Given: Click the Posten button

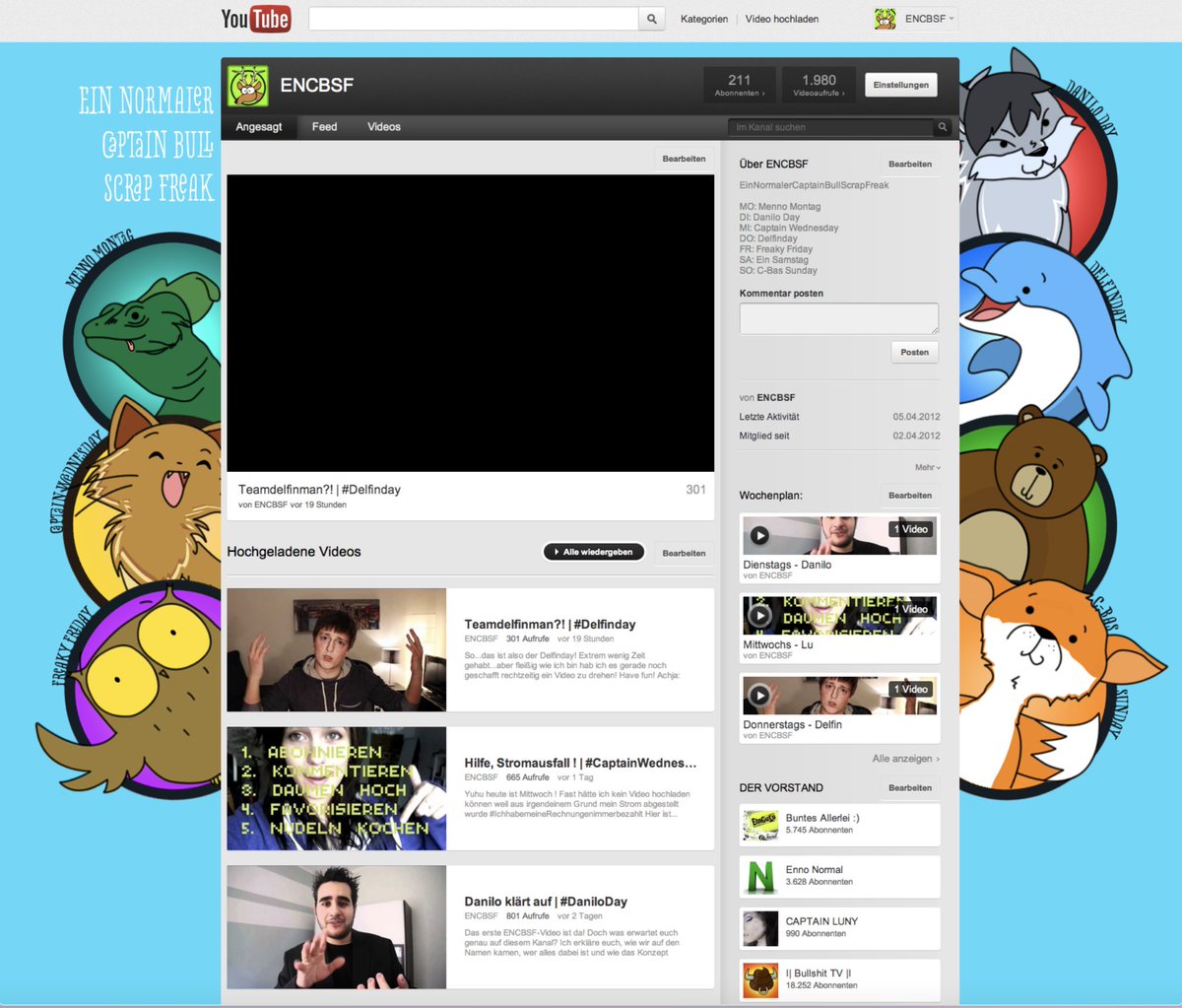Looking at the screenshot, I should click(915, 352).
